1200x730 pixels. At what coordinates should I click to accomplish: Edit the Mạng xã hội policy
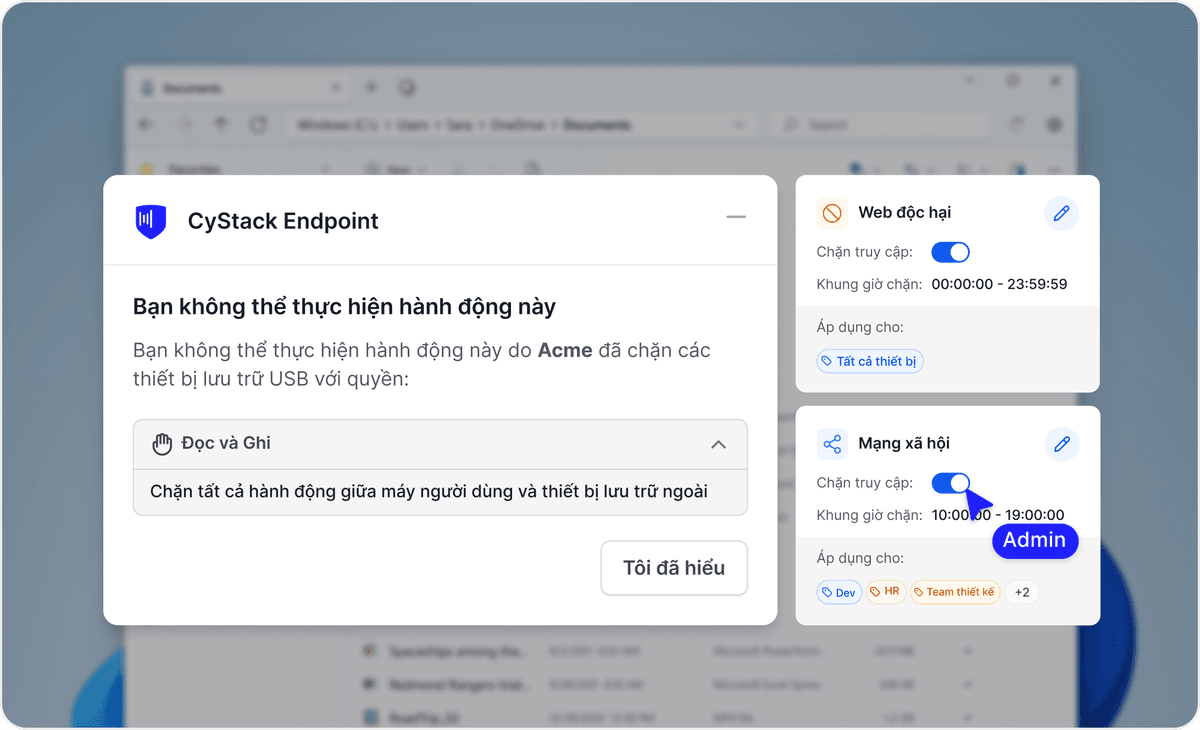click(1061, 443)
